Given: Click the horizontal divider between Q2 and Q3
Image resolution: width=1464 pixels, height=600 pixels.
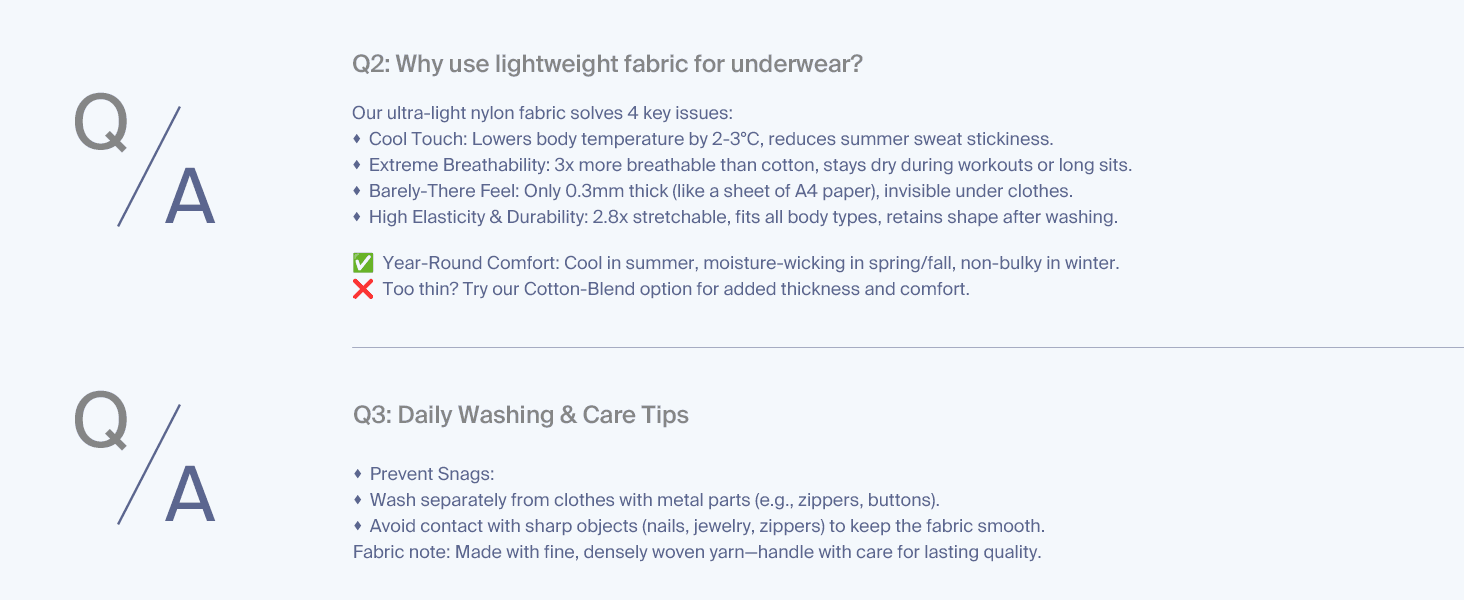Looking at the screenshot, I should click(908, 348).
